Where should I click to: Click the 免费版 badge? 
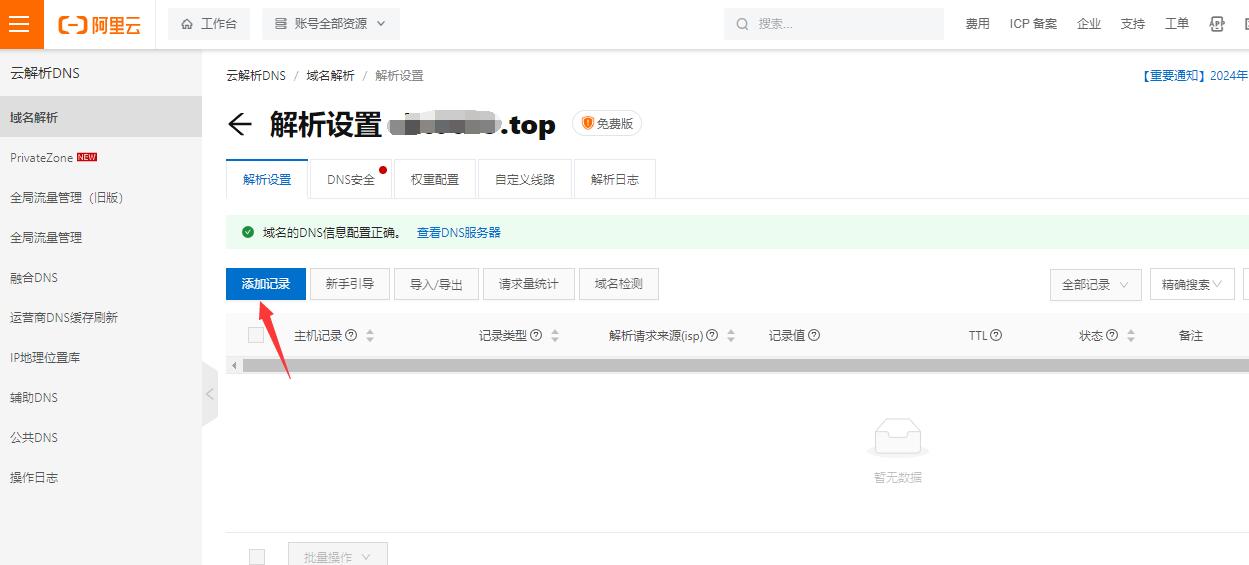[607, 123]
